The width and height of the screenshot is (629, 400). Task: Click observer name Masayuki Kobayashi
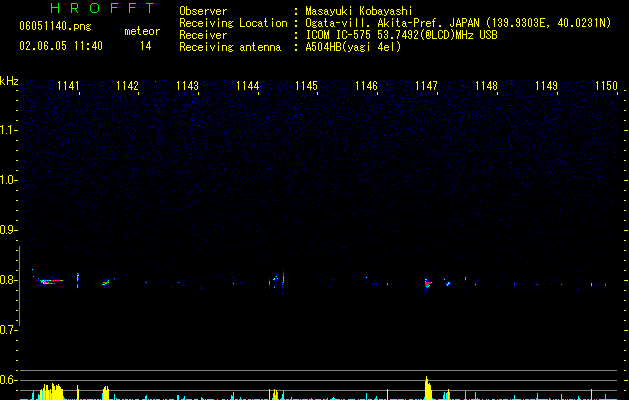tap(359, 11)
